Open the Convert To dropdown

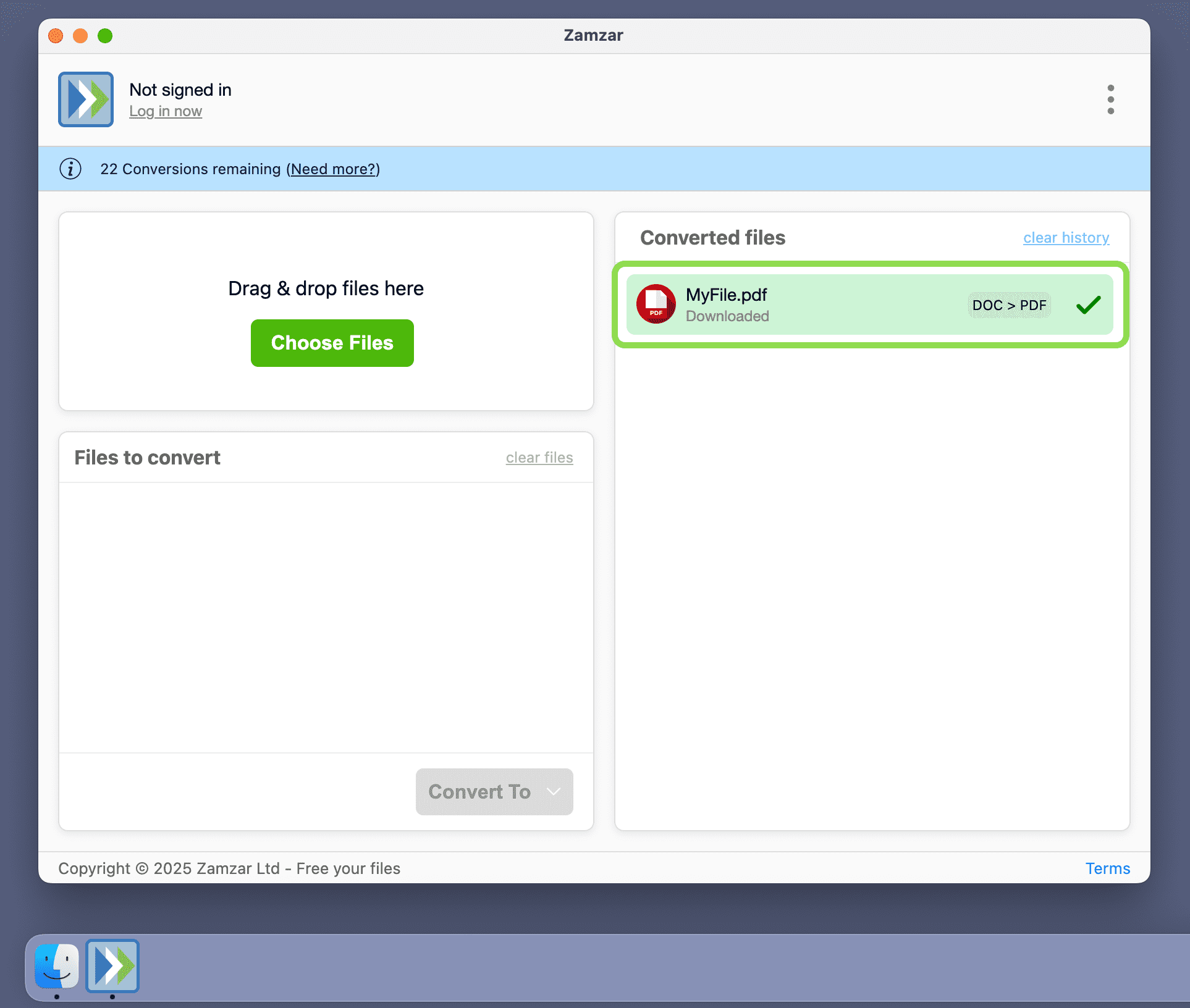(494, 792)
